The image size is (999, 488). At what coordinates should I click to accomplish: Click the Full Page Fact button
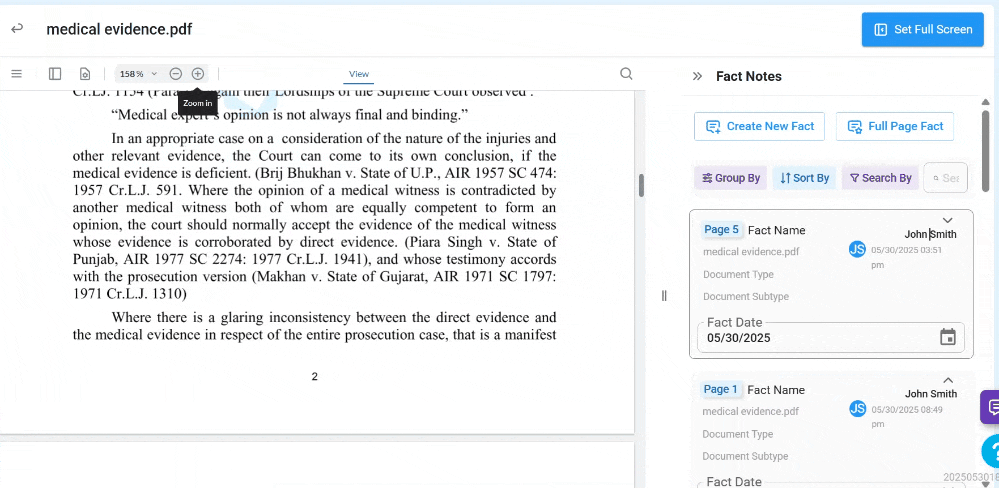point(895,126)
